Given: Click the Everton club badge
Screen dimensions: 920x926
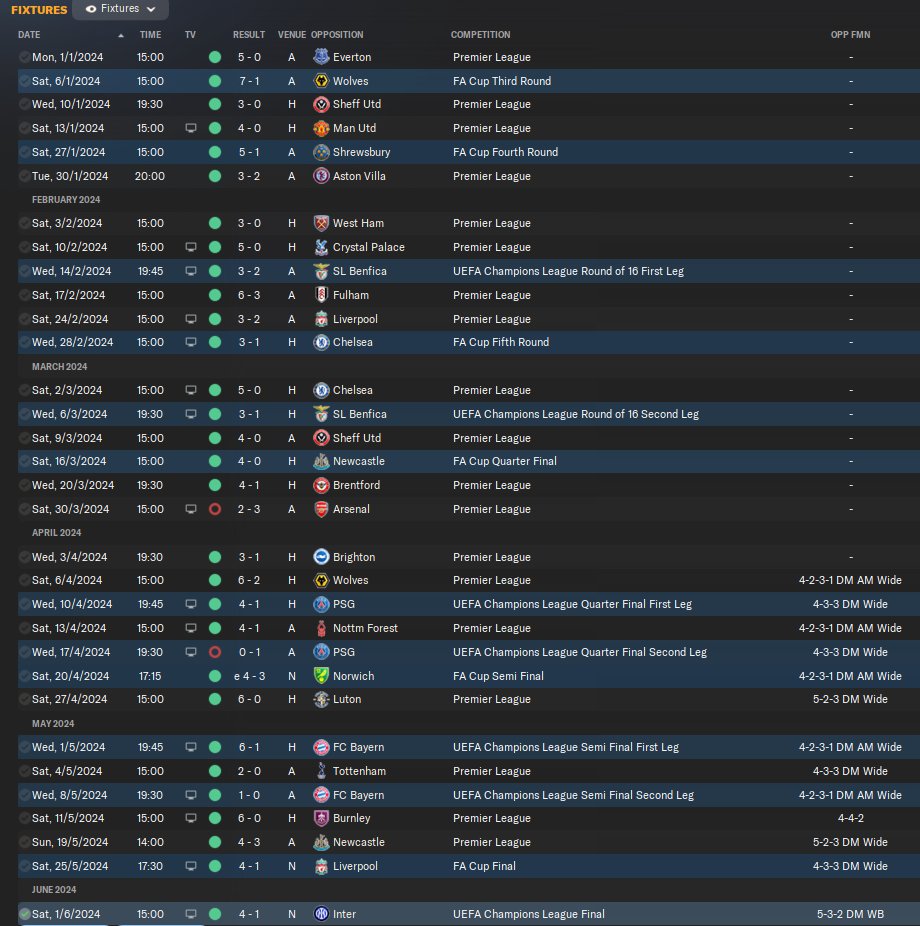Looking at the screenshot, I should coord(321,57).
